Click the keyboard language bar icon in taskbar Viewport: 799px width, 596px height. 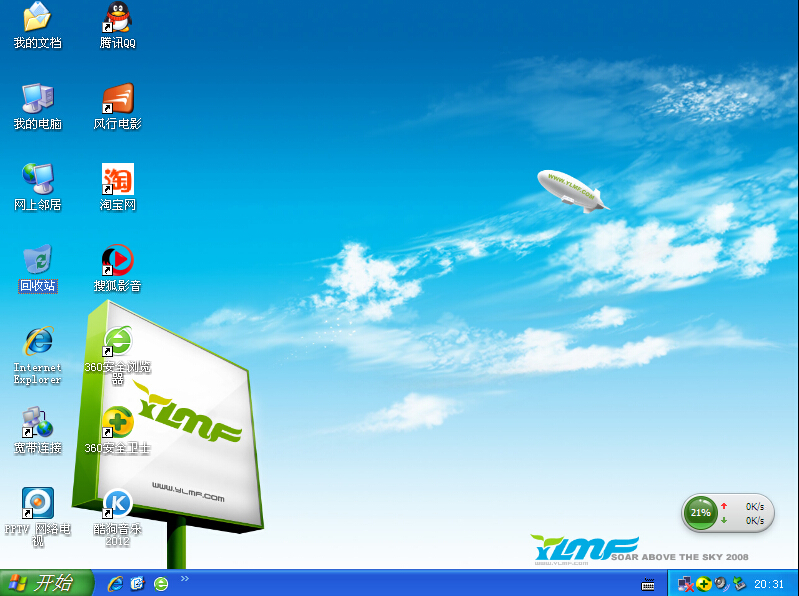coord(648,584)
